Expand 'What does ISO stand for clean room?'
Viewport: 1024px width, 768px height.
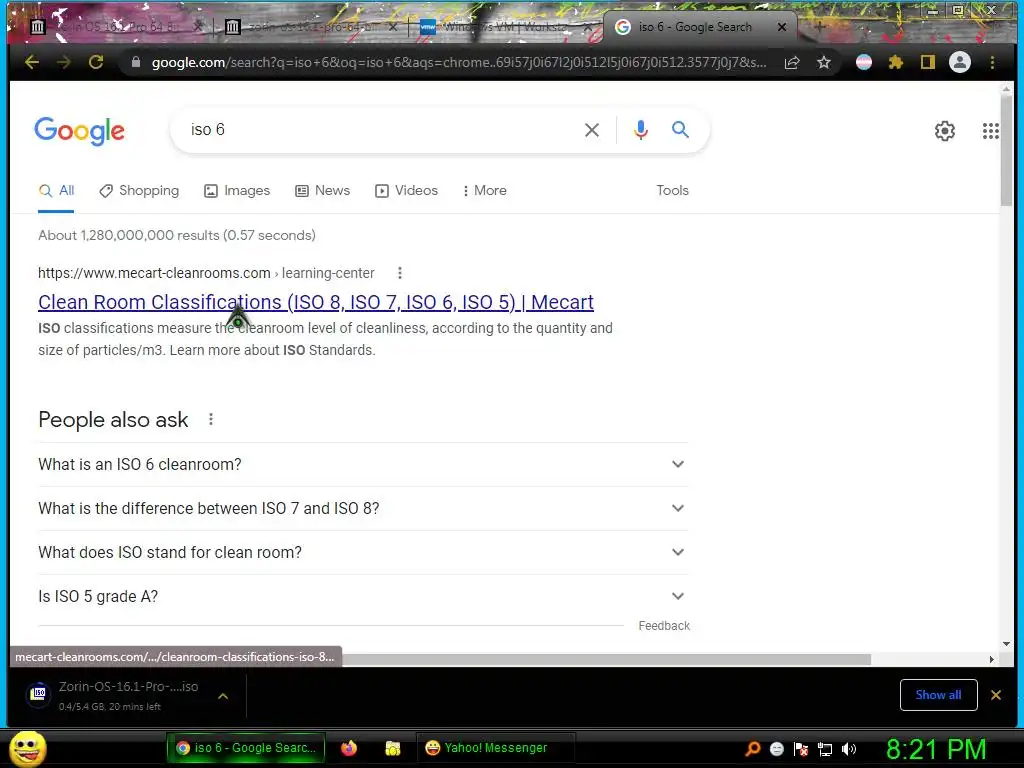(363, 552)
